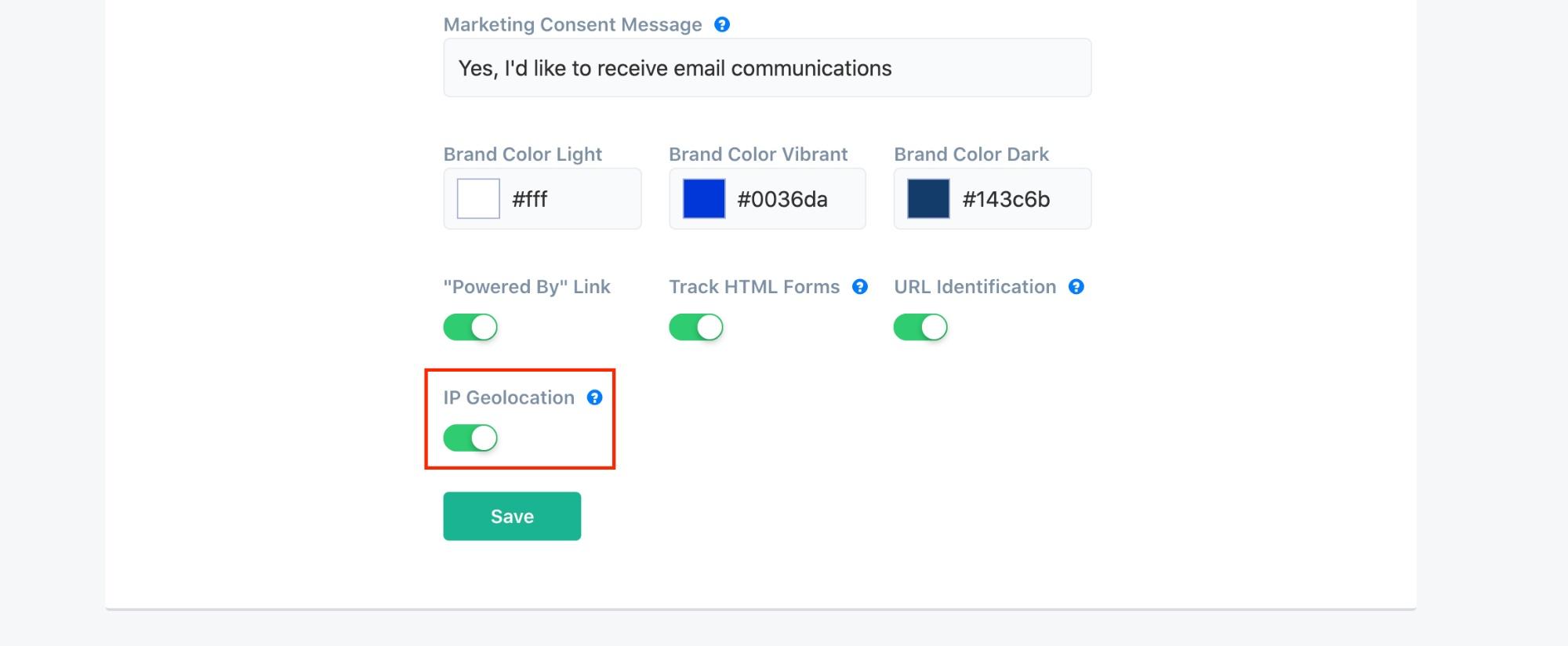Click the Marketing Consent Message help icon

722,24
